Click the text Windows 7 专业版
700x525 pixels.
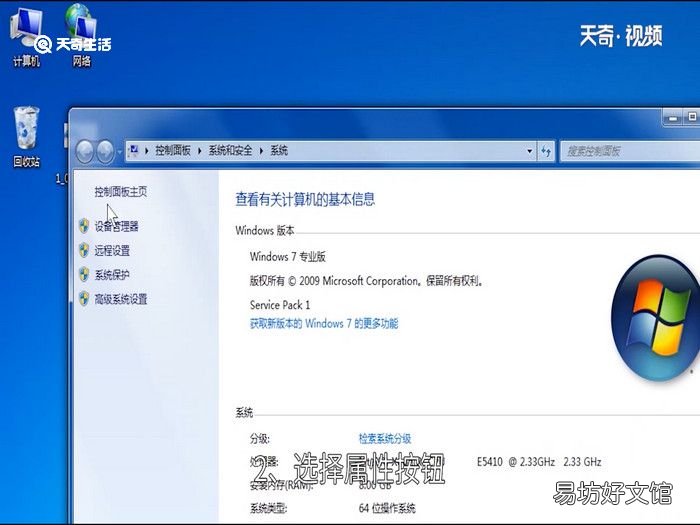(288, 257)
